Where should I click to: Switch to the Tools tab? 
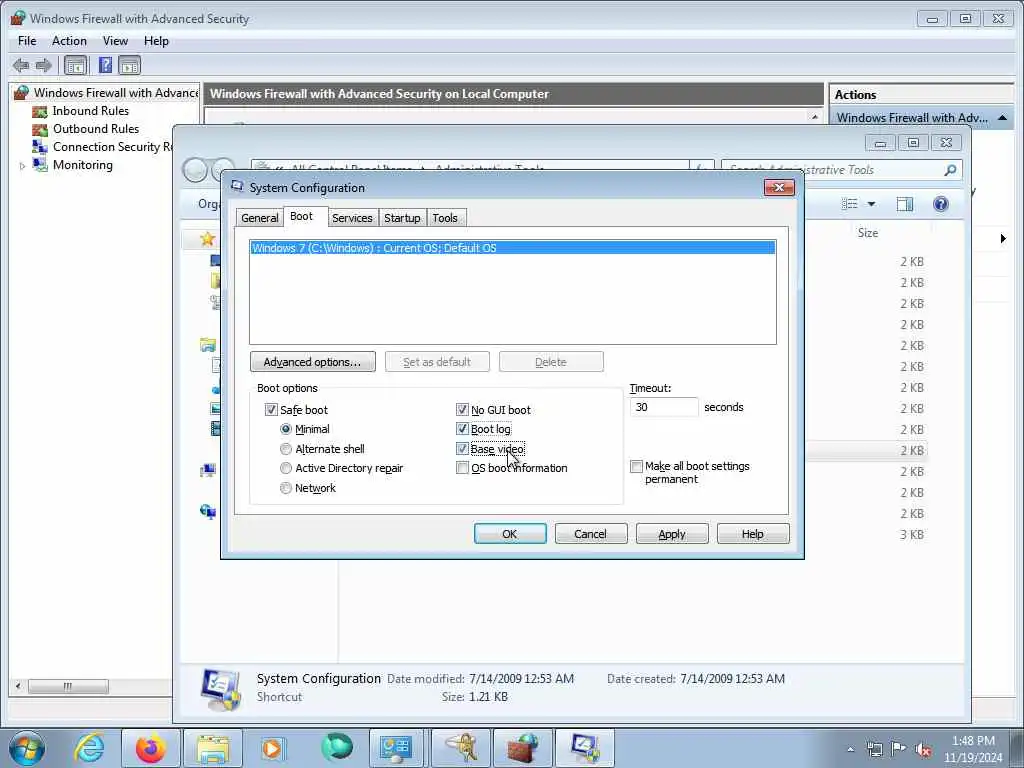click(x=445, y=218)
